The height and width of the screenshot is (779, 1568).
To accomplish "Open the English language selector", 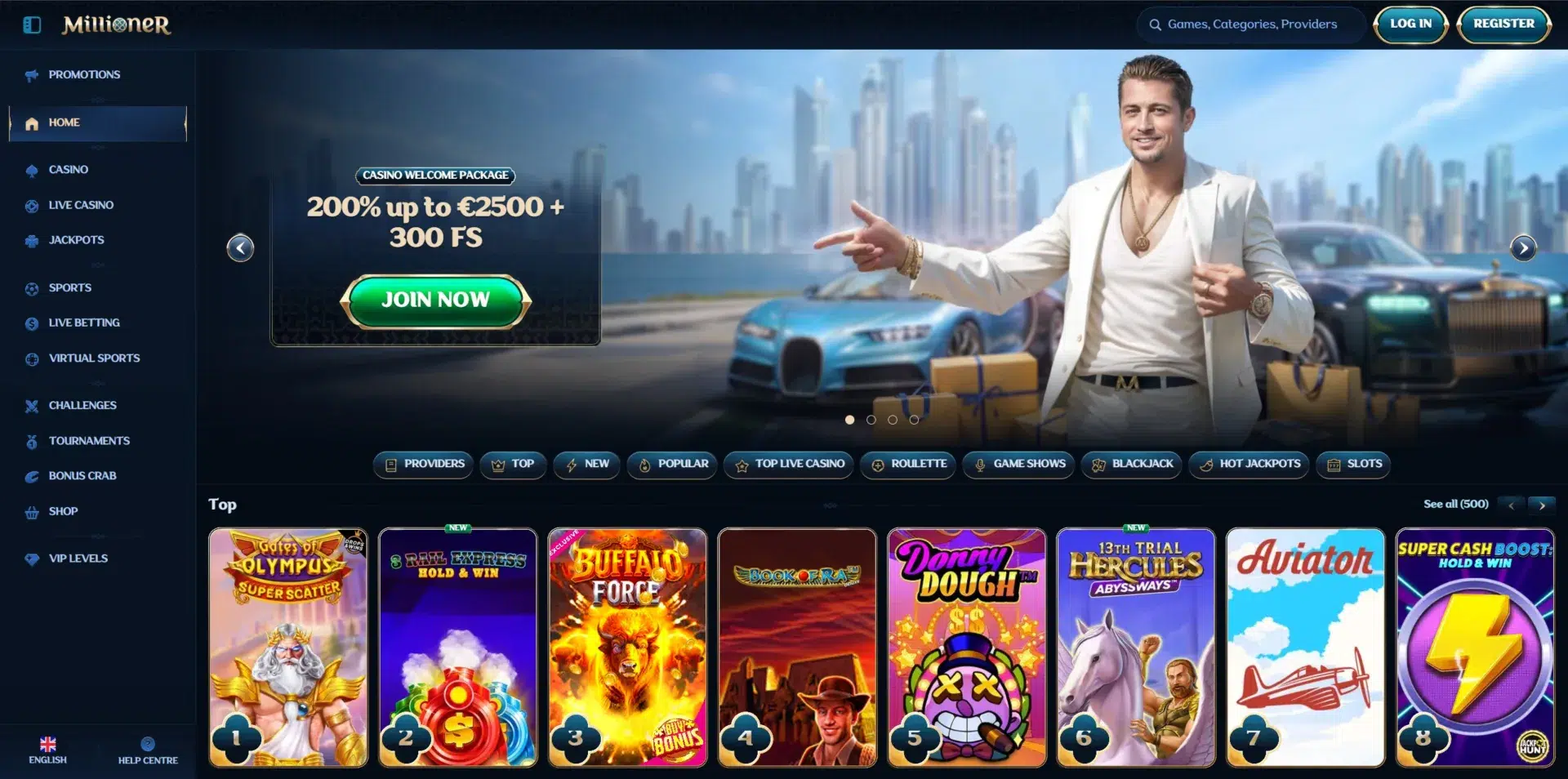I will [x=48, y=750].
